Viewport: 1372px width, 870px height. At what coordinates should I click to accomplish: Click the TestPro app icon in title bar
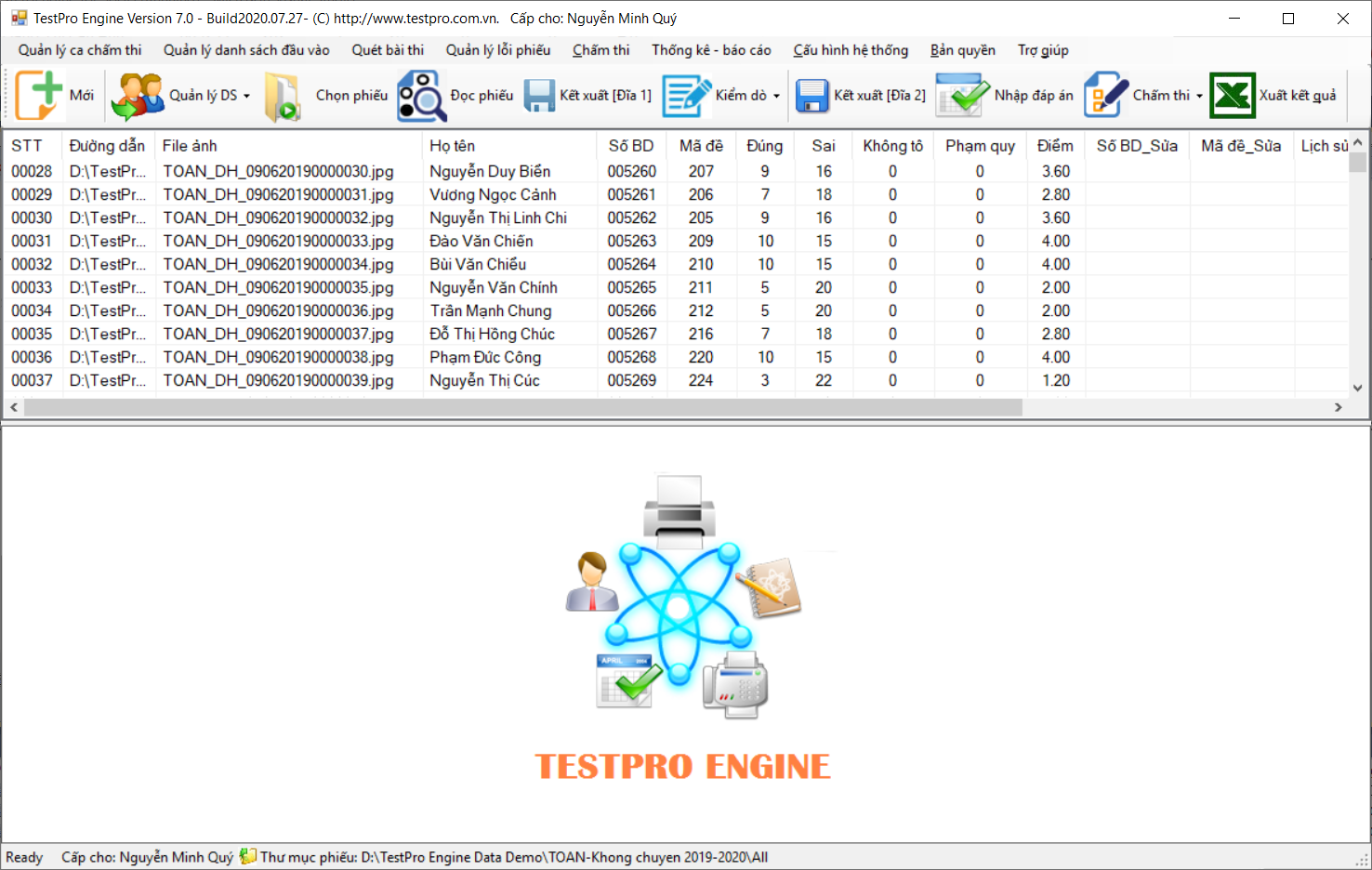coord(19,18)
